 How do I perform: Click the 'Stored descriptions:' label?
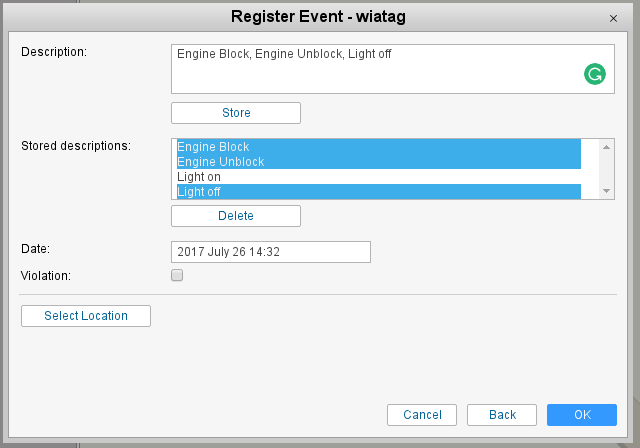click(76, 146)
